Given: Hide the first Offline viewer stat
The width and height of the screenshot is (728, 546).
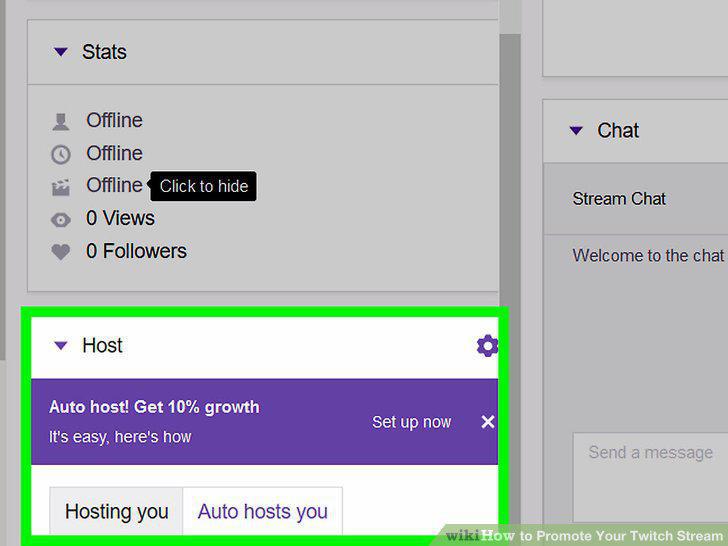Looking at the screenshot, I should [x=114, y=121].
